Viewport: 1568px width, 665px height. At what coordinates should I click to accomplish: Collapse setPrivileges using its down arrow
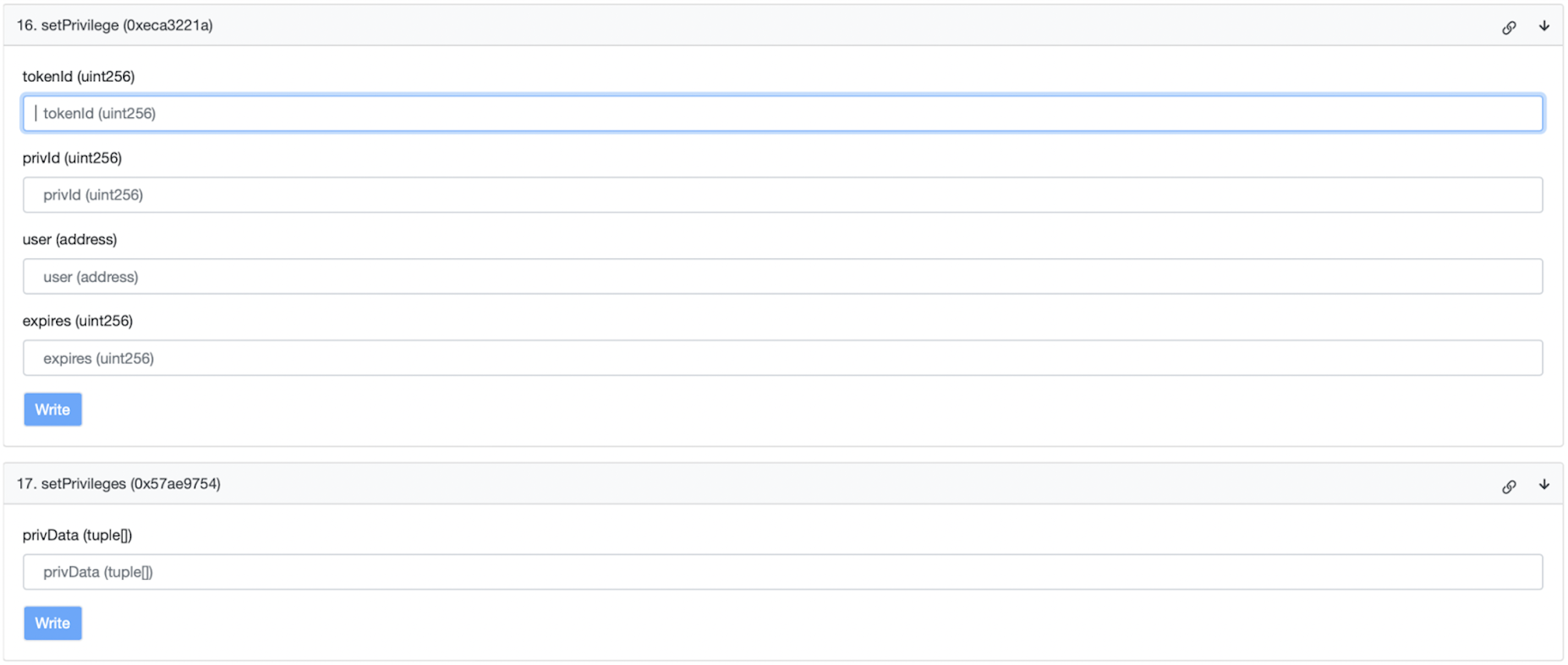click(1544, 484)
